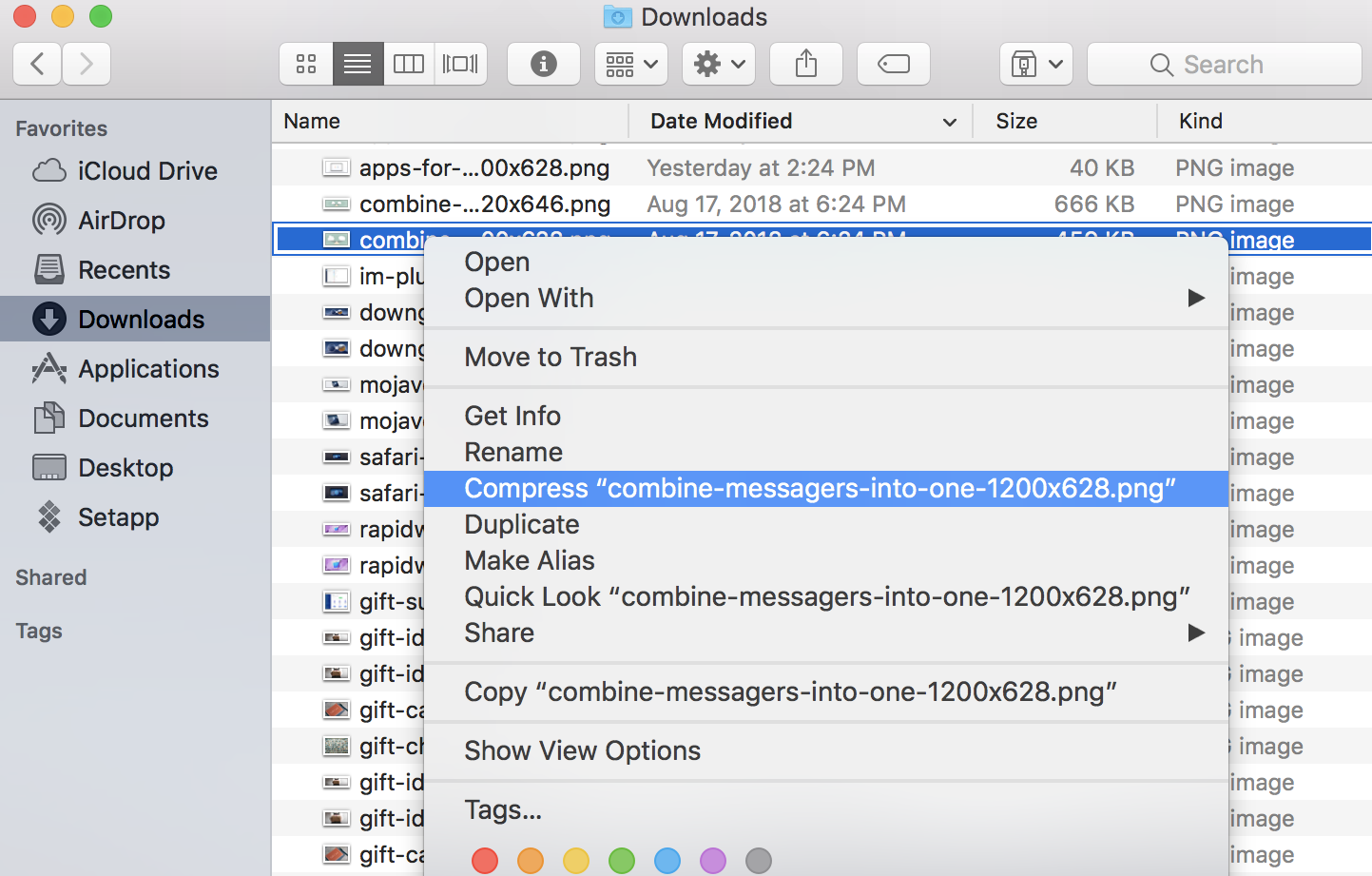Screen dimensions: 1372x876
Task: Choose Compress from the context menu
Action: point(820,489)
